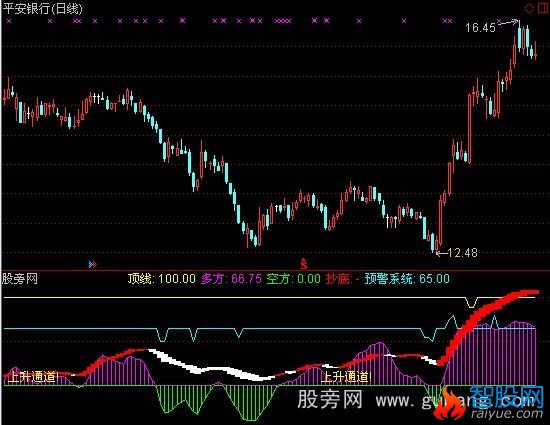
Task: Click the 空方: 0.00 indicator value
Action: pyautogui.click(x=293, y=279)
